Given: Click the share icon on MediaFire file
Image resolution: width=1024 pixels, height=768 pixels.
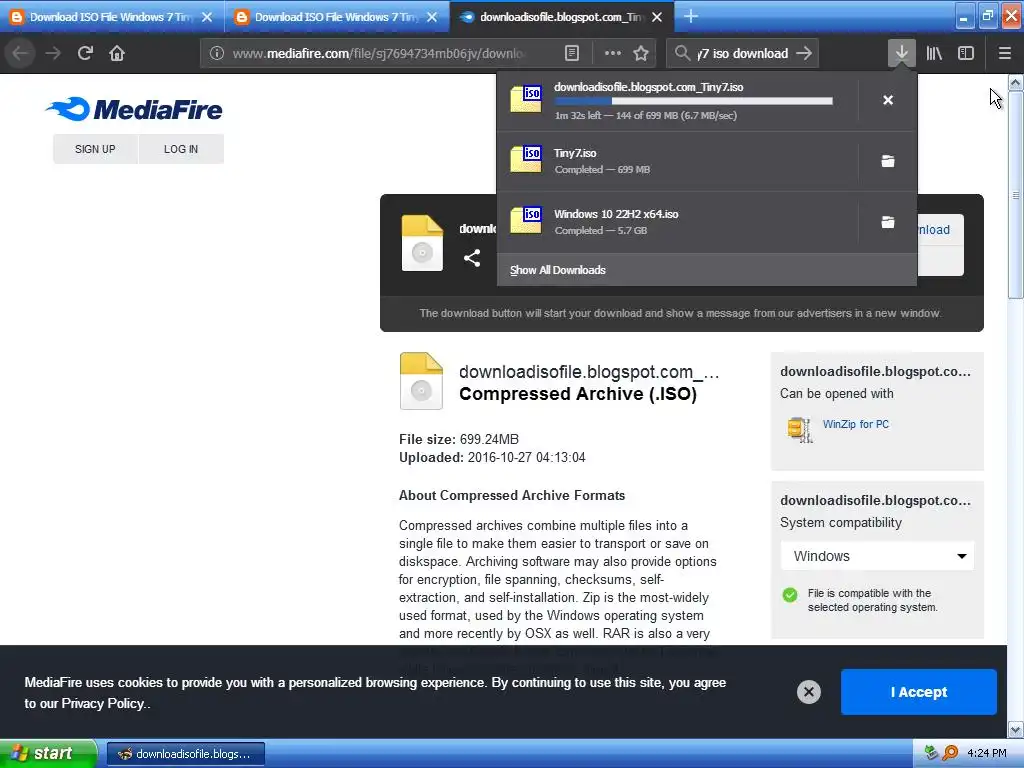Looking at the screenshot, I should coord(472,258).
